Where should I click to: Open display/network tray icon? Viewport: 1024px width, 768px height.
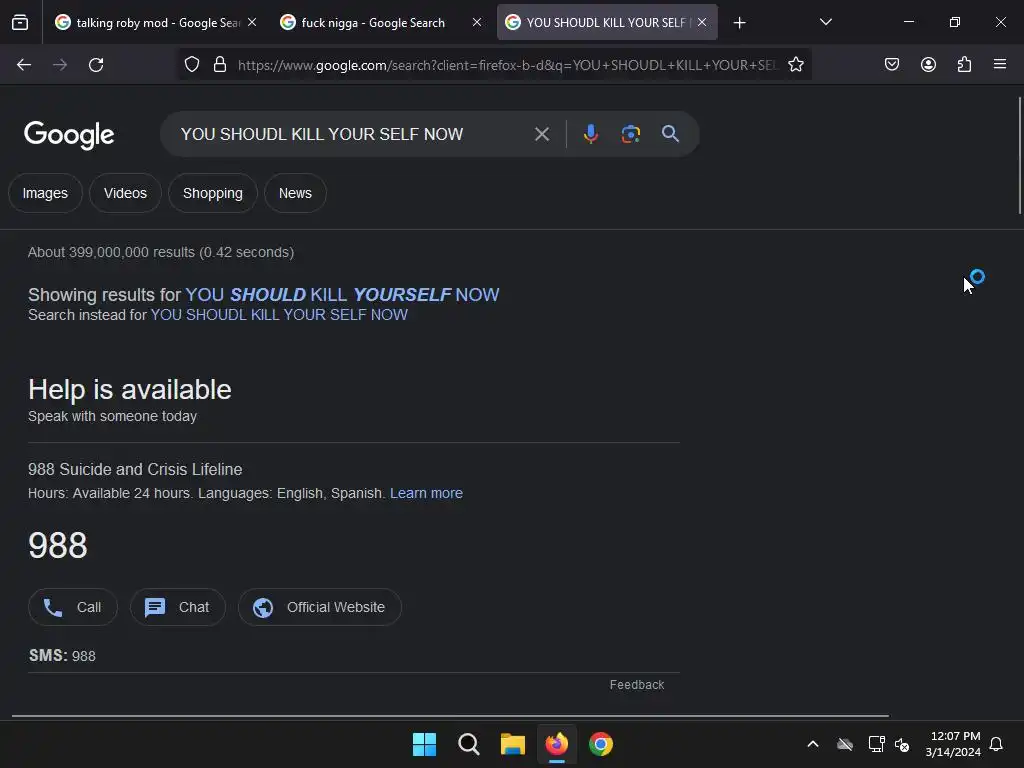[x=876, y=744]
